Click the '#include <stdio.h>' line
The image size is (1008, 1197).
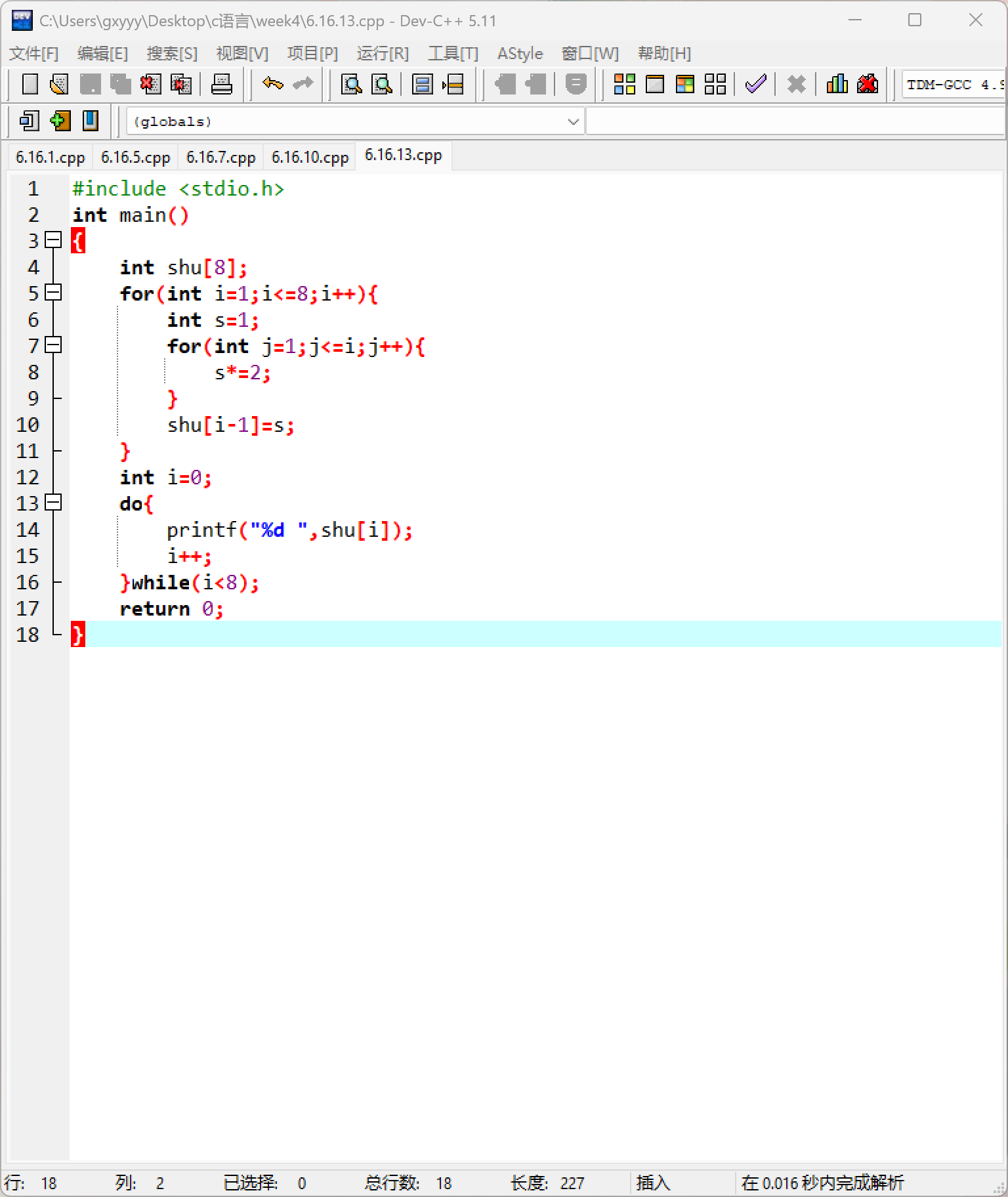[178, 188]
